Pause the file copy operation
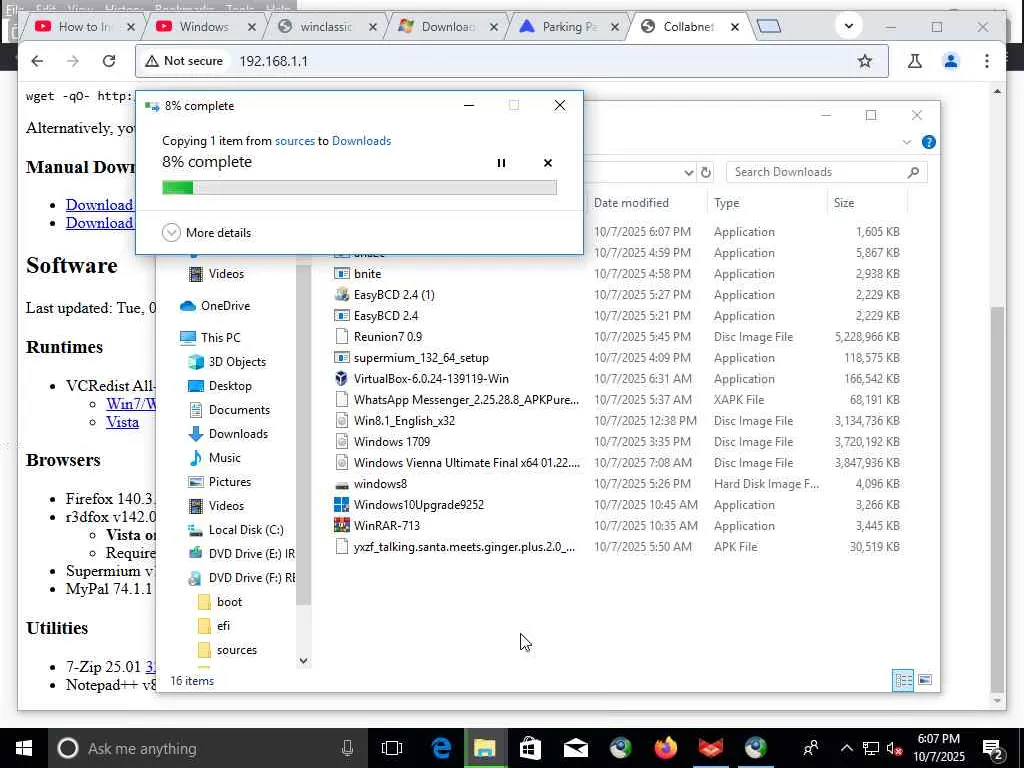 [x=501, y=163]
